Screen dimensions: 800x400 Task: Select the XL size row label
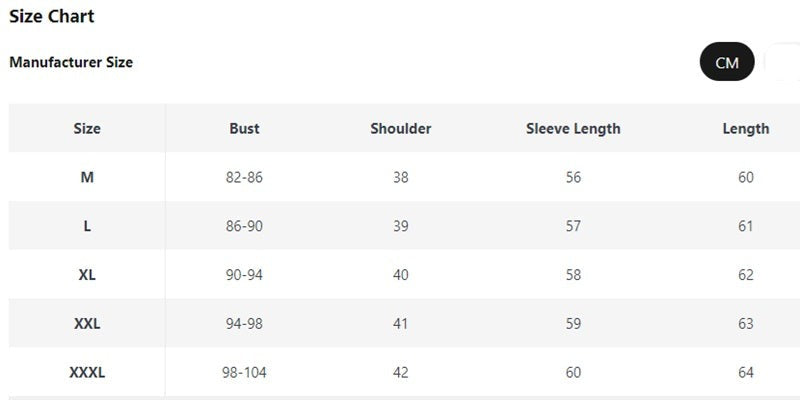coord(87,275)
